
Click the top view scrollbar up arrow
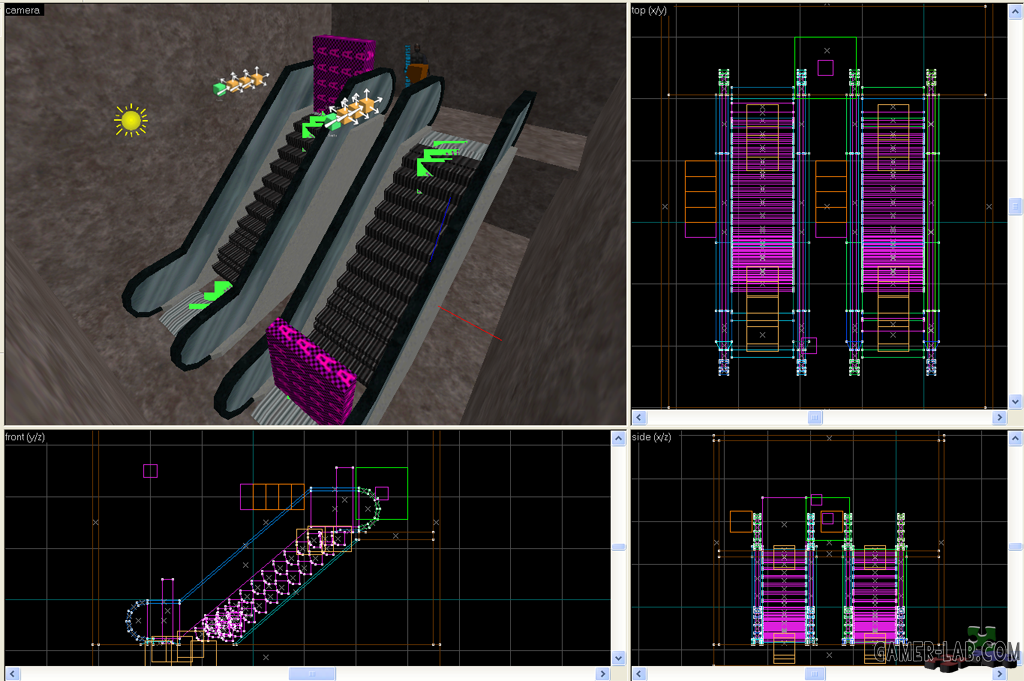pyautogui.click(x=1016, y=12)
